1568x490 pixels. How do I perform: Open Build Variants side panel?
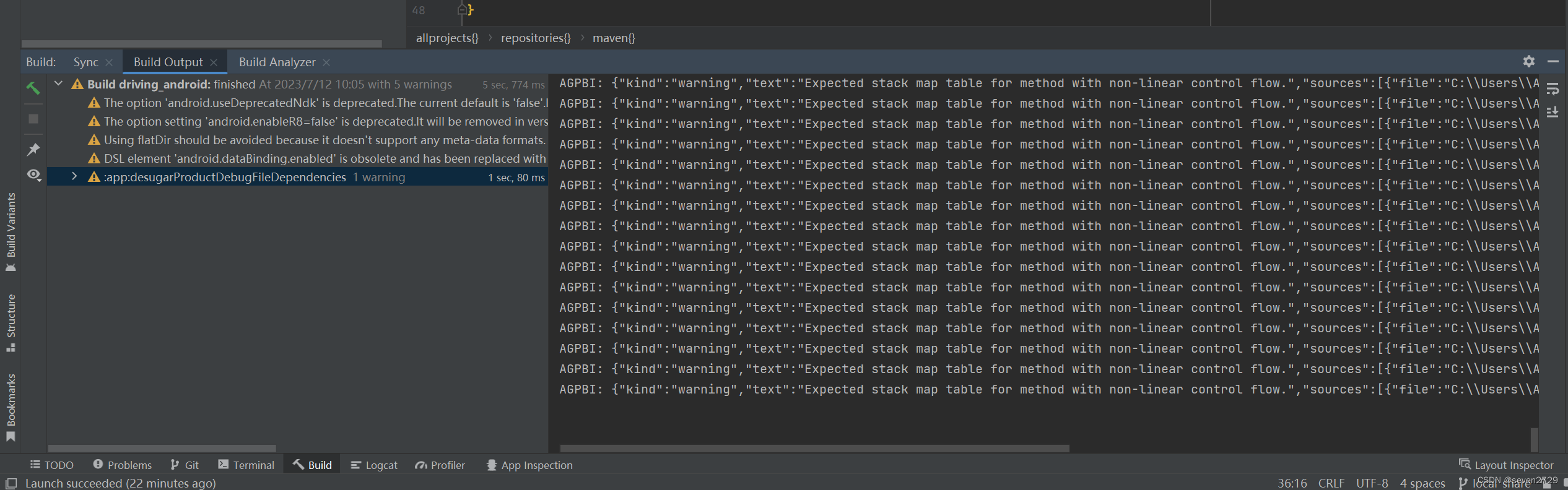click(x=11, y=232)
